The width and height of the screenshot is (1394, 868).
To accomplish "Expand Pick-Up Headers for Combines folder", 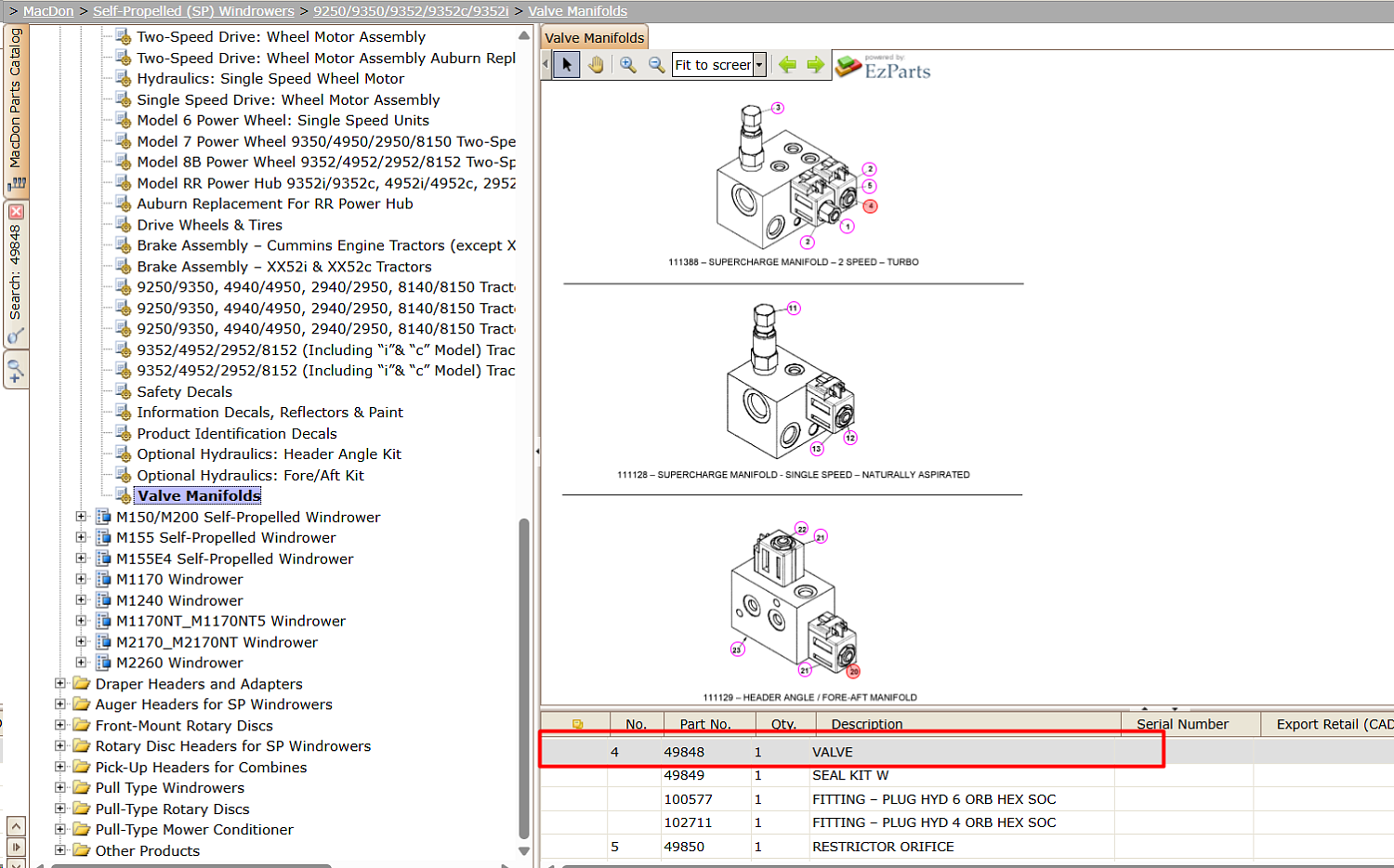I will (60, 767).
